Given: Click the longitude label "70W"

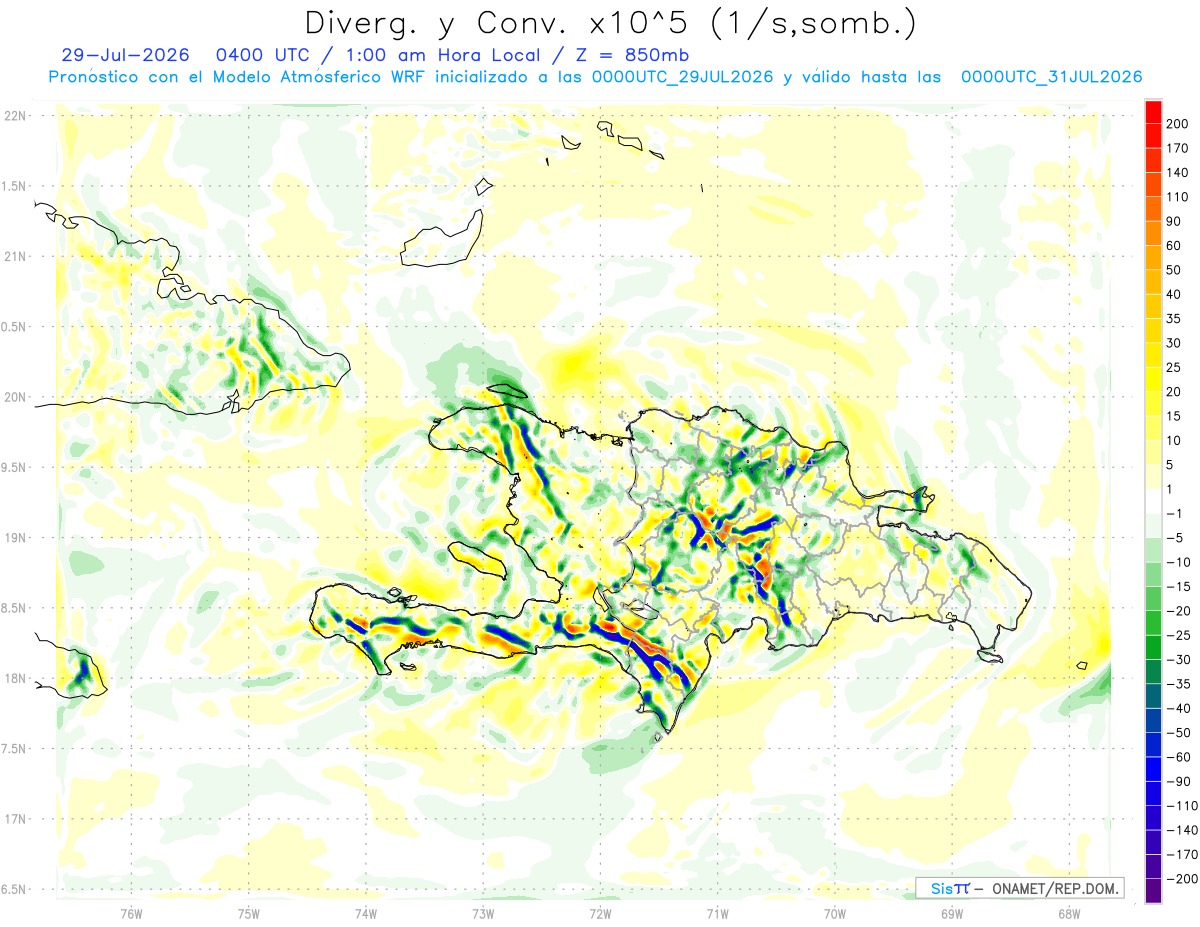Looking at the screenshot, I should click(835, 913).
